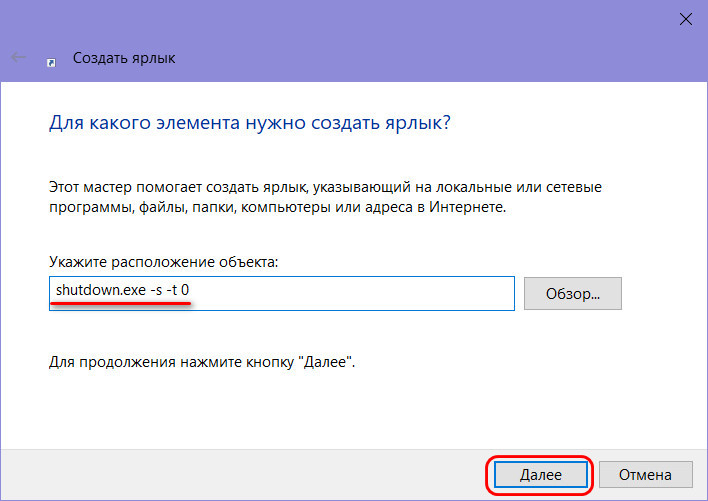
Task: Select the heading 'Для какого элемента нужно создать ярлык?'
Action: coord(250,123)
